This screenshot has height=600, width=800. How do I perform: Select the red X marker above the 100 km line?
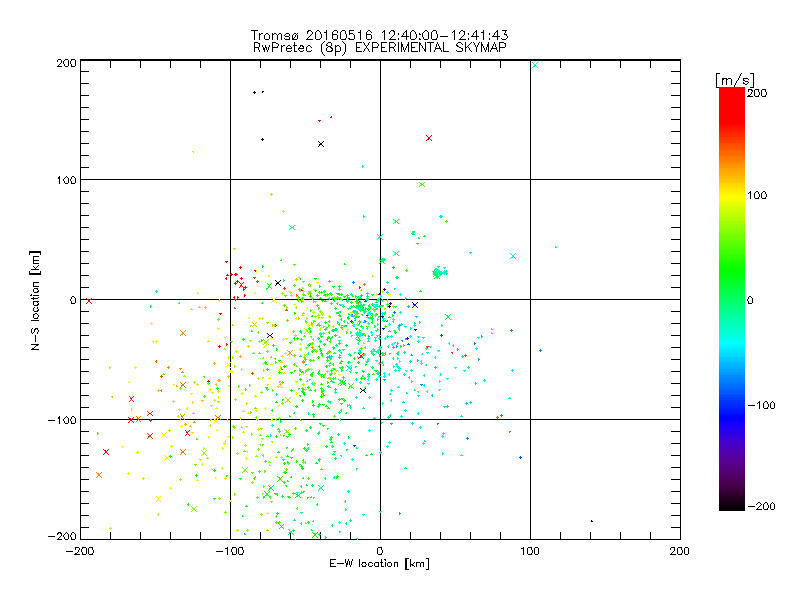(x=429, y=138)
